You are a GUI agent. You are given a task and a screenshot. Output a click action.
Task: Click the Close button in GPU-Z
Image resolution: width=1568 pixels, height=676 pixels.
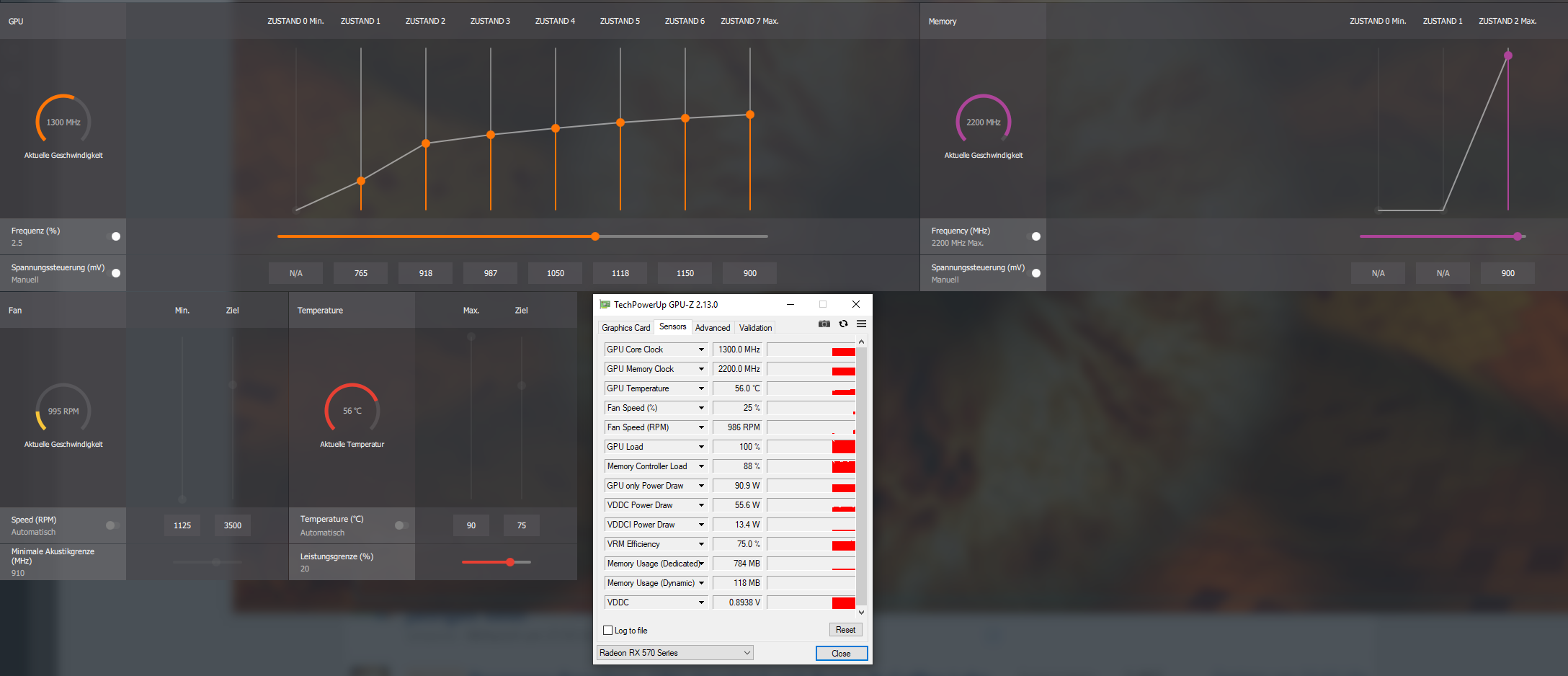click(841, 654)
